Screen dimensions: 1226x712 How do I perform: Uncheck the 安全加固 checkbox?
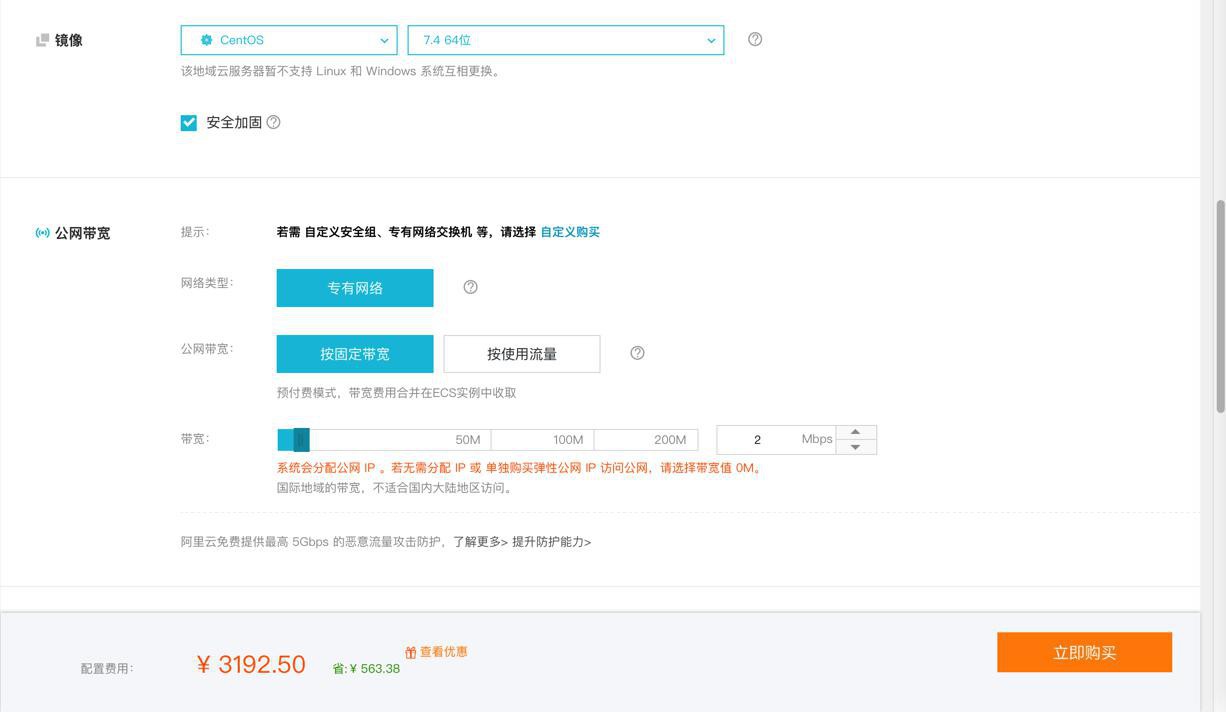click(189, 122)
